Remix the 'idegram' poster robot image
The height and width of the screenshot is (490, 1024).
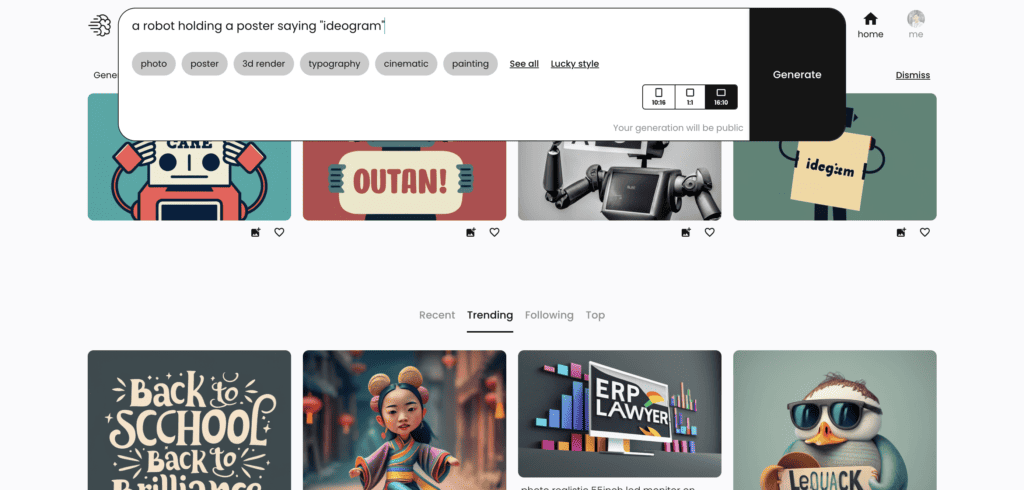pyautogui.click(x=901, y=232)
